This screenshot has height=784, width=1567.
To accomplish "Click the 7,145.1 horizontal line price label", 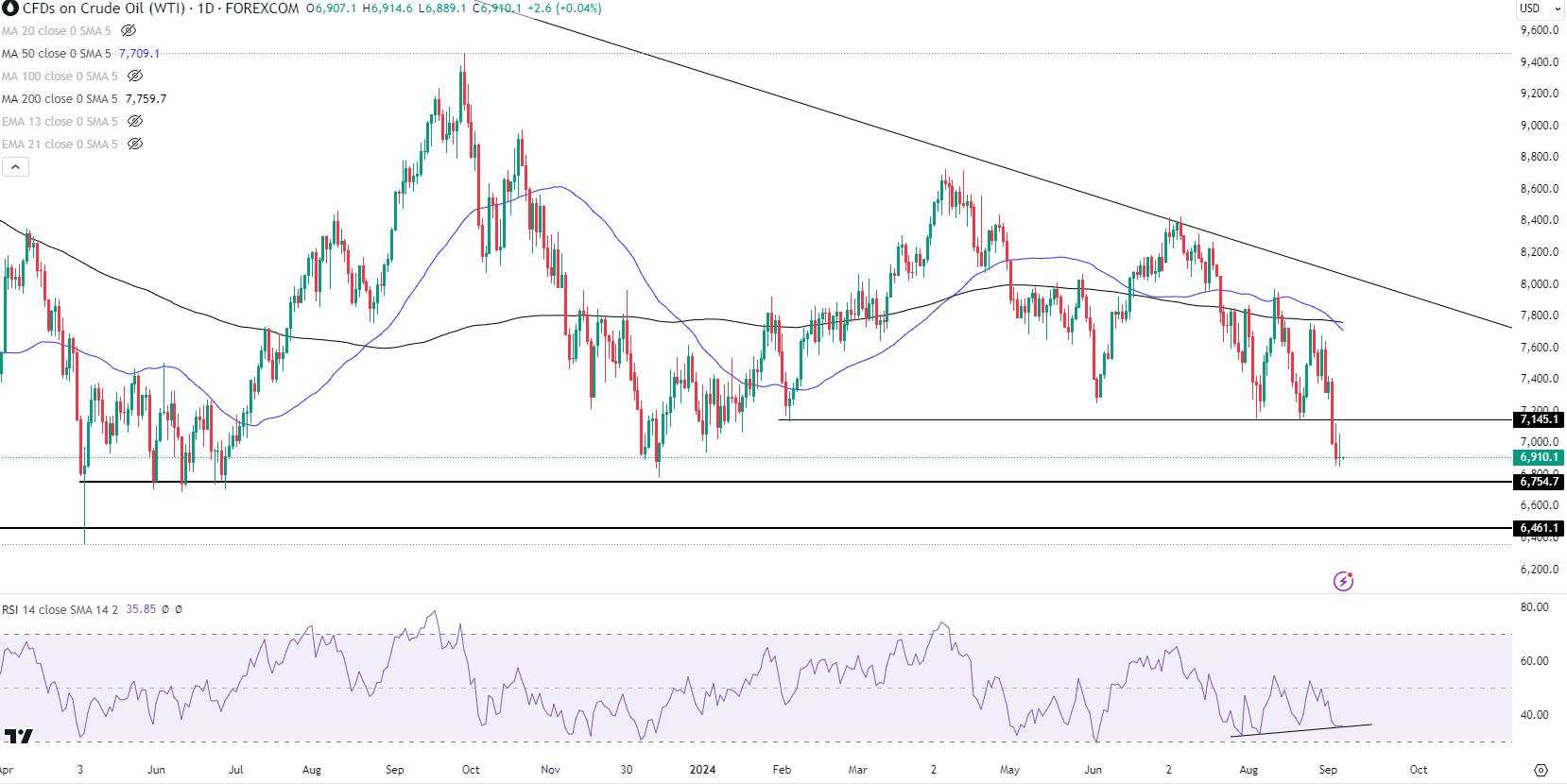I will (1539, 419).
